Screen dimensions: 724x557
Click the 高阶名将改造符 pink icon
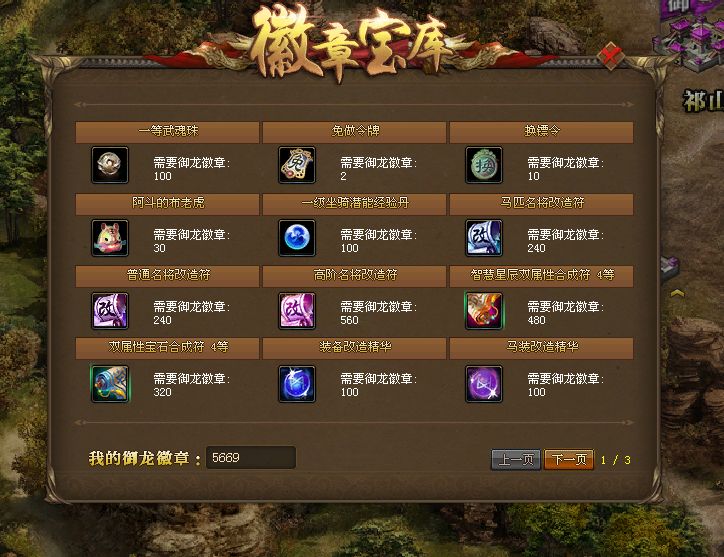pos(297,310)
